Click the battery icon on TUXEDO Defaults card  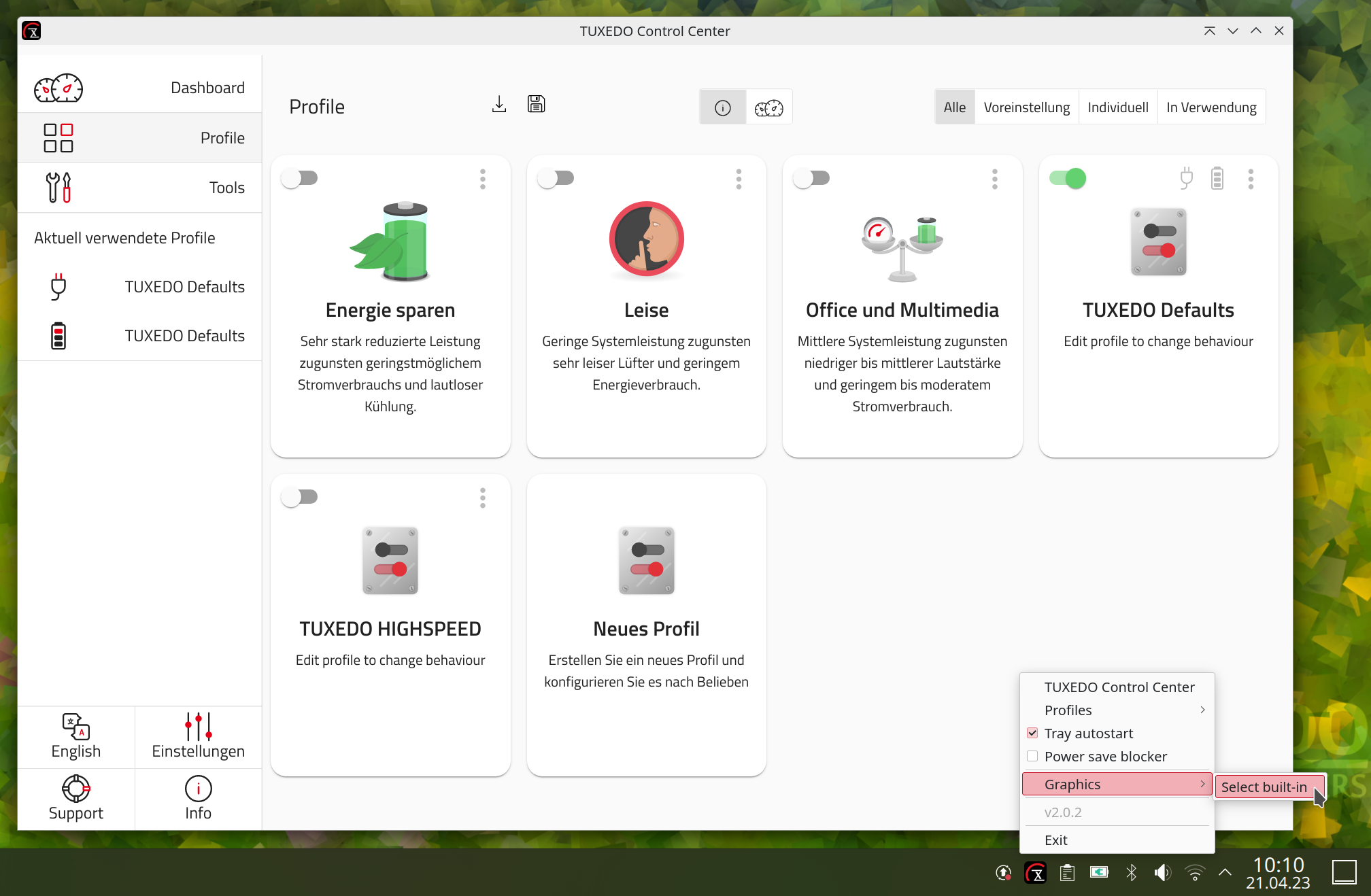[x=1217, y=179]
